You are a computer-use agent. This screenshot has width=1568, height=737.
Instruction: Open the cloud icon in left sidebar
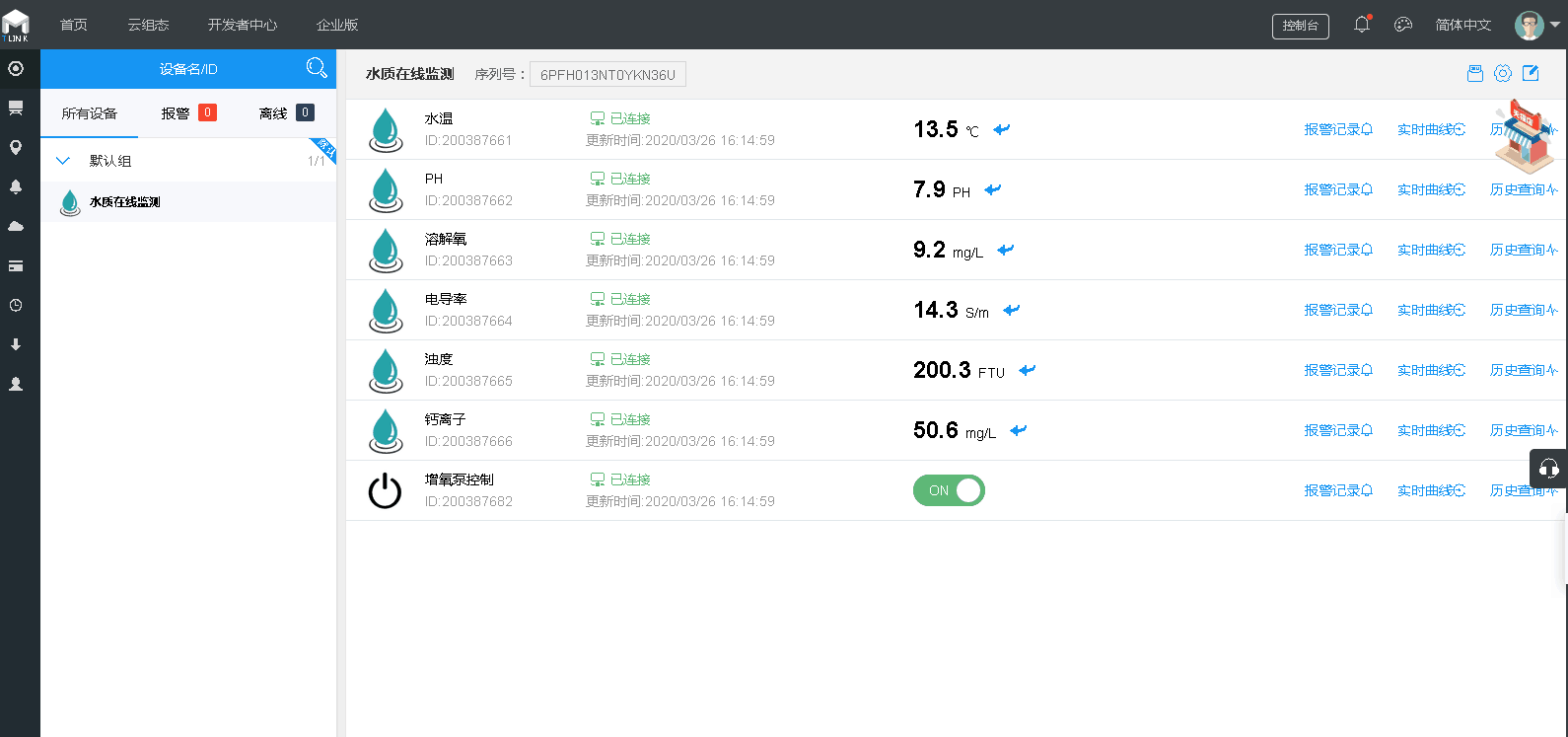(16, 227)
